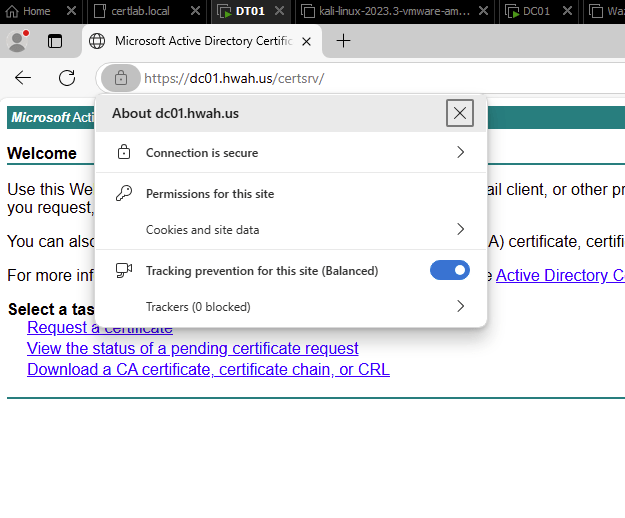Image resolution: width=625 pixels, height=518 pixels.
Task: Switch to the DC01 VM tab
Action: [x=537, y=11]
